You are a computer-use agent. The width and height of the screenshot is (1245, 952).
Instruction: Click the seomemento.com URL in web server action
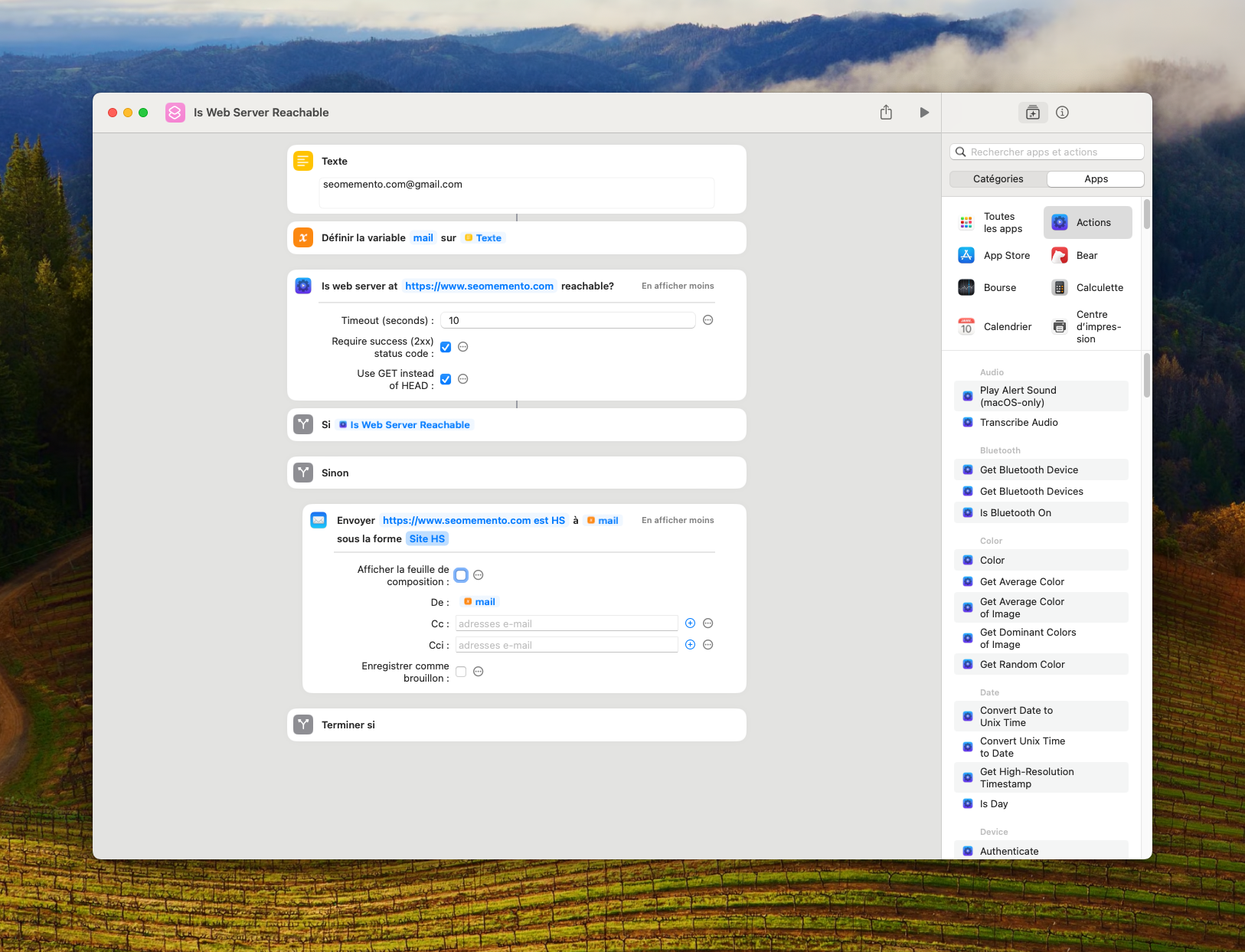(x=479, y=286)
